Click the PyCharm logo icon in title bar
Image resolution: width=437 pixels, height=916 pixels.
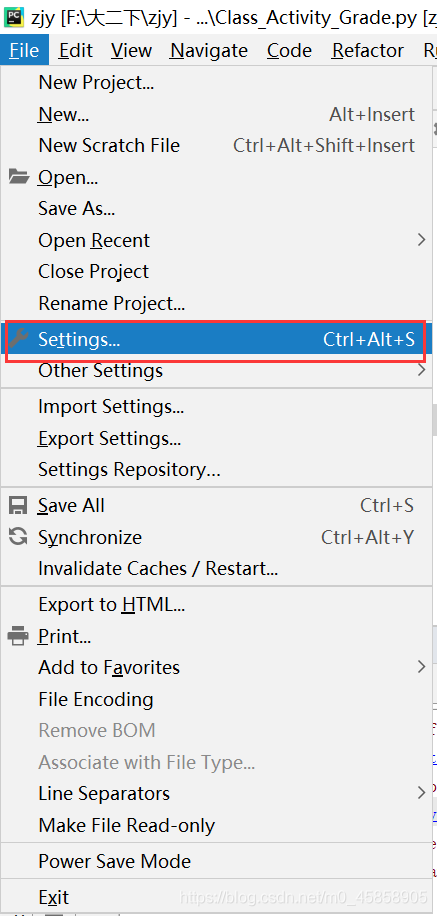(13, 18)
